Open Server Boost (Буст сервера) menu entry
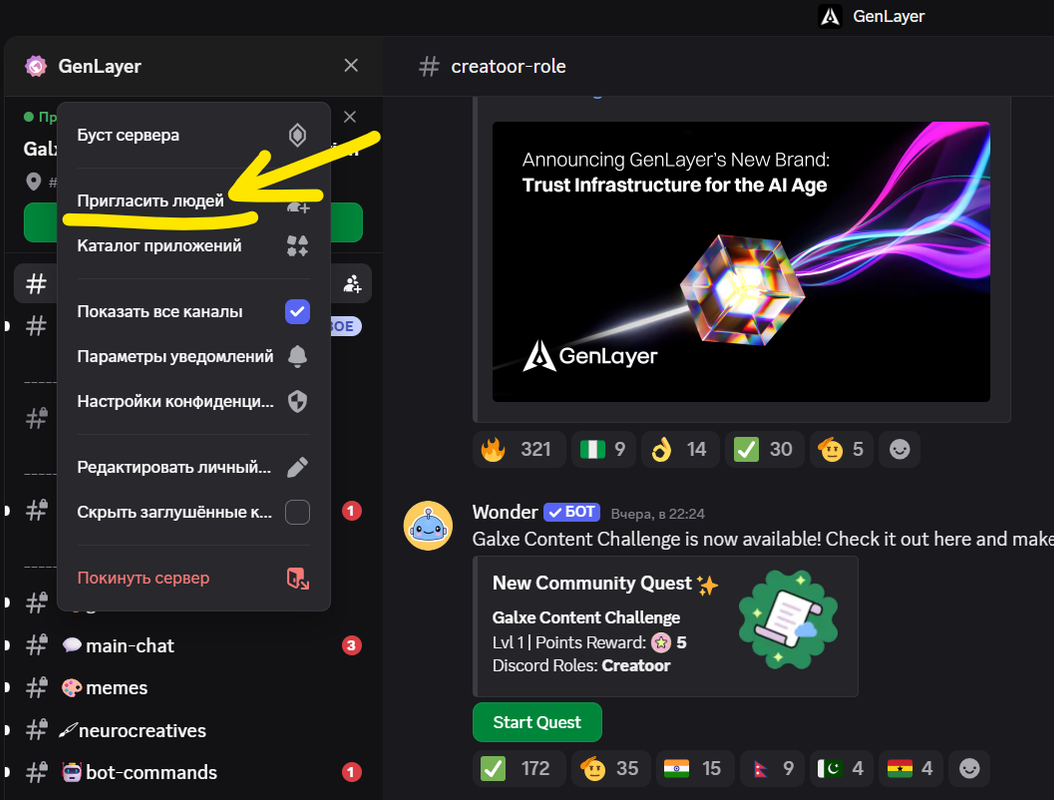 click(194, 135)
